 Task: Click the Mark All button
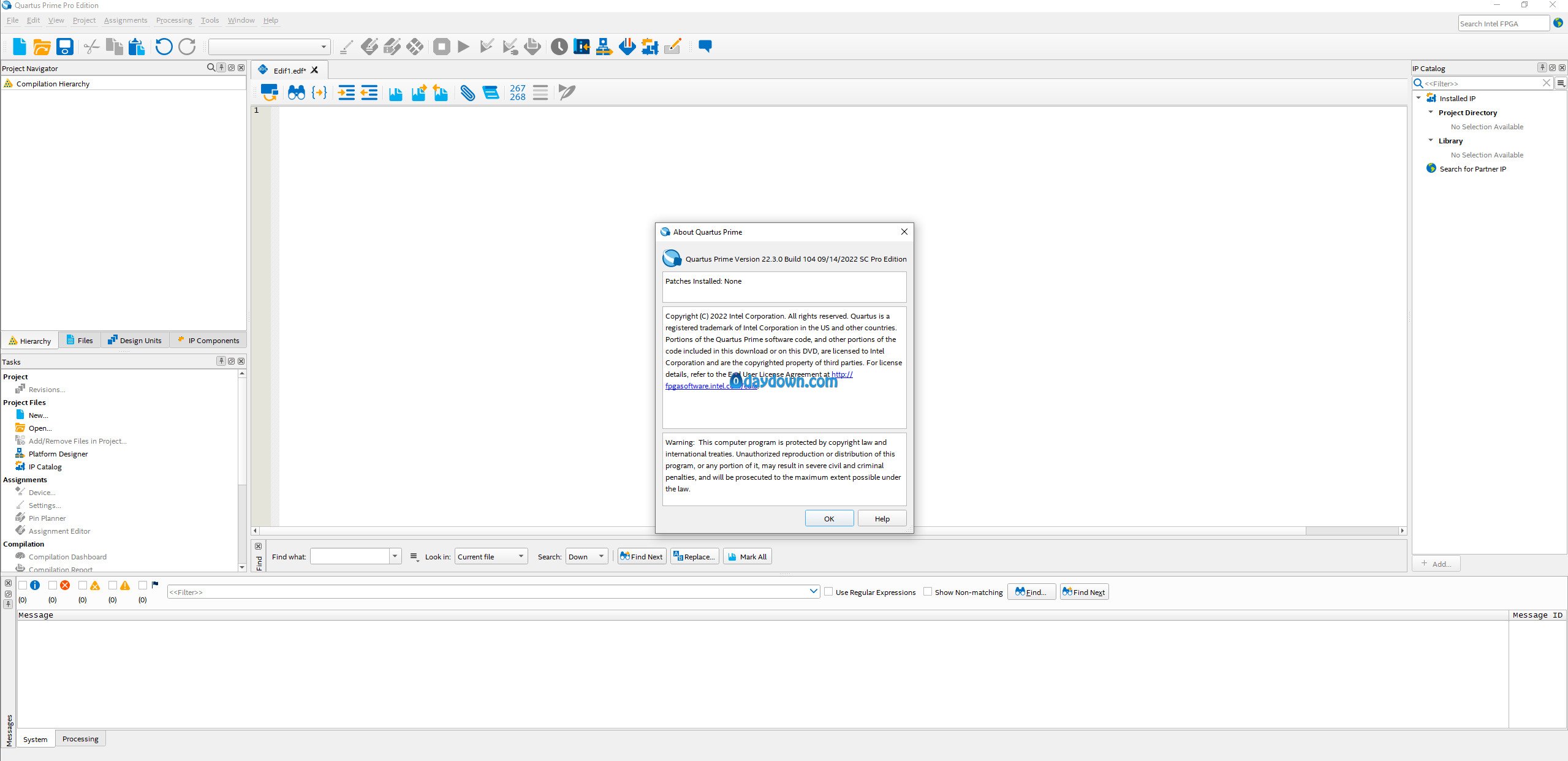pyautogui.click(x=747, y=556)
